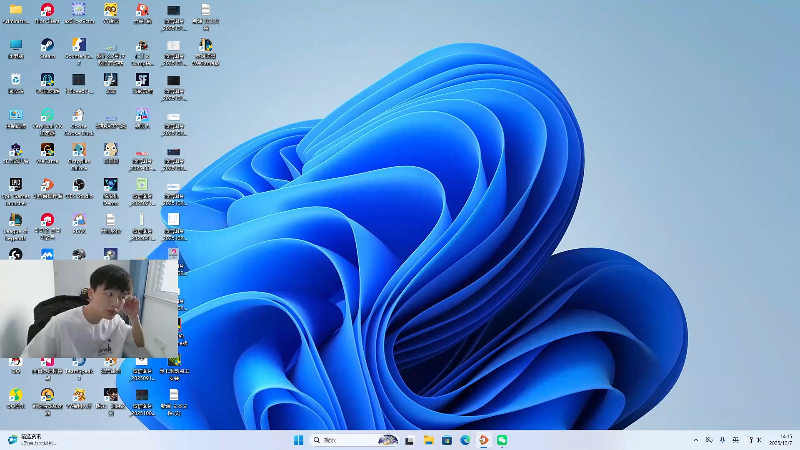
Task: Open the Epic Games Launcher shortcut
Action: click(x=16, y=185)
